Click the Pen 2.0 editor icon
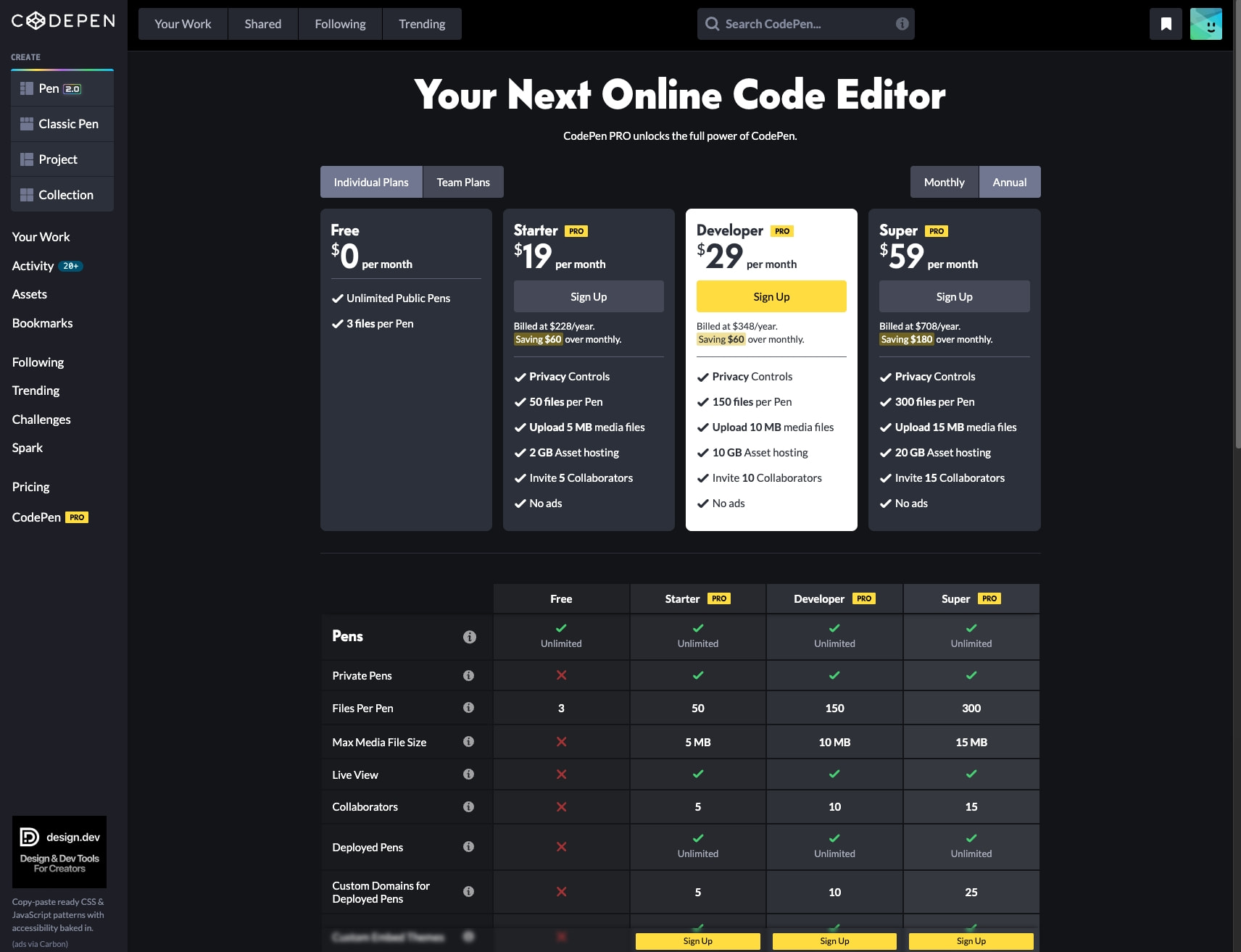Screen dimensions: 1241x952 [27, 88]
